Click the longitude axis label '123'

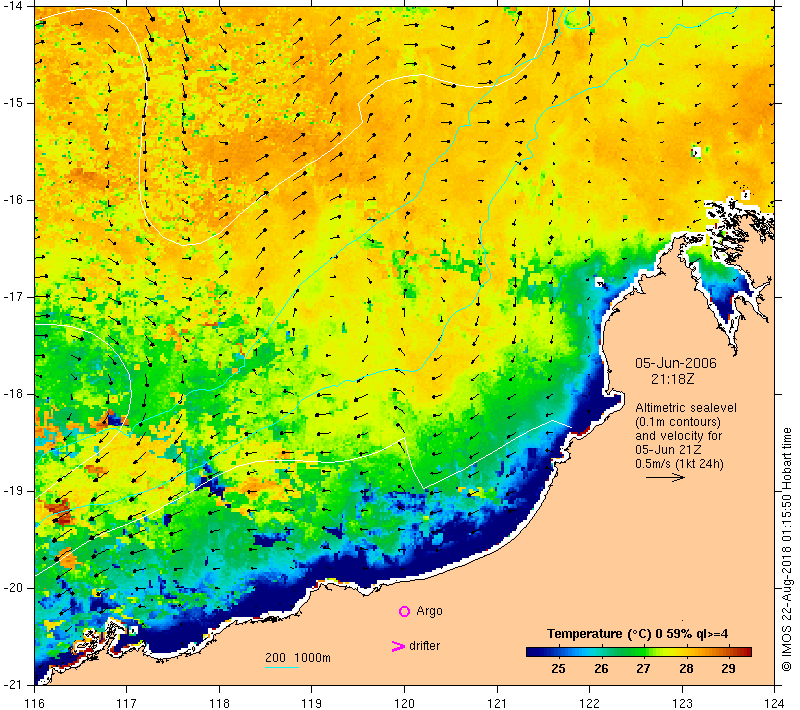682,703
